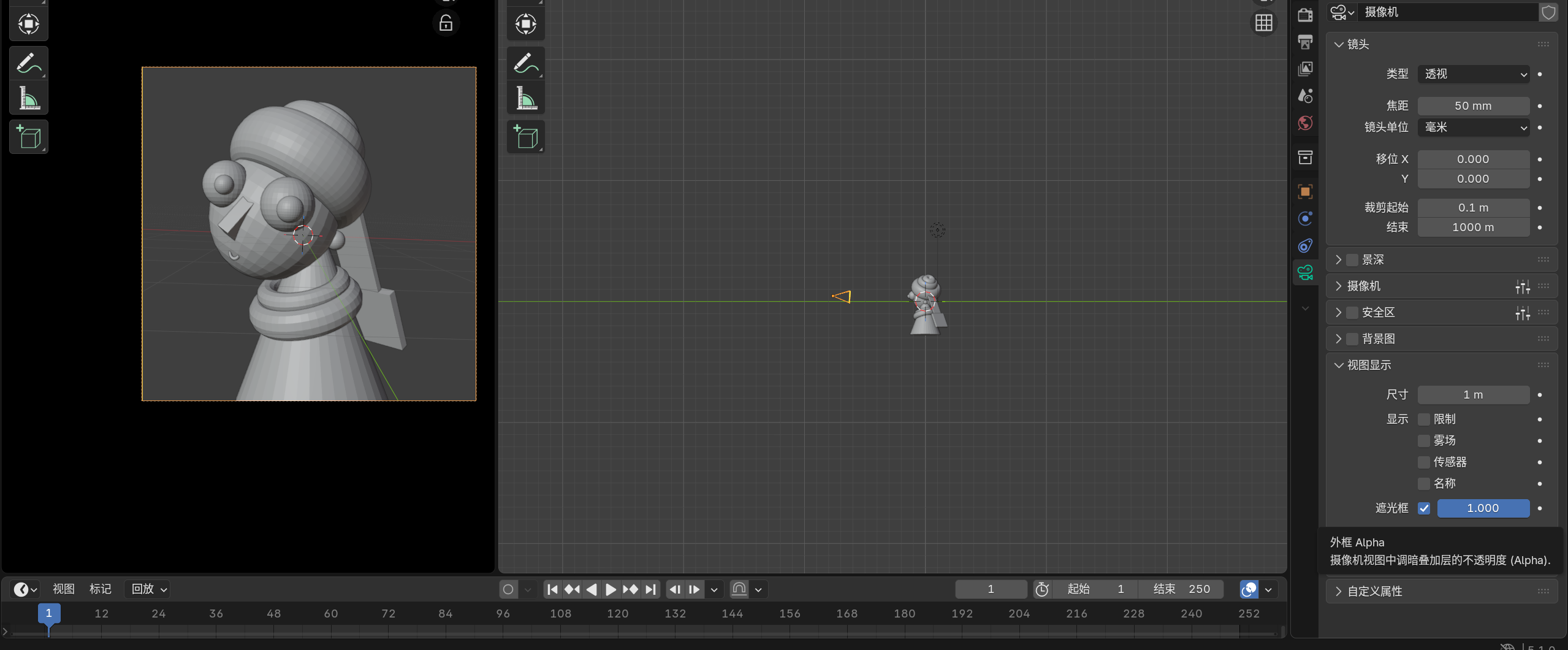Enable the 传感器 display checkbox

pos(1423,462)
